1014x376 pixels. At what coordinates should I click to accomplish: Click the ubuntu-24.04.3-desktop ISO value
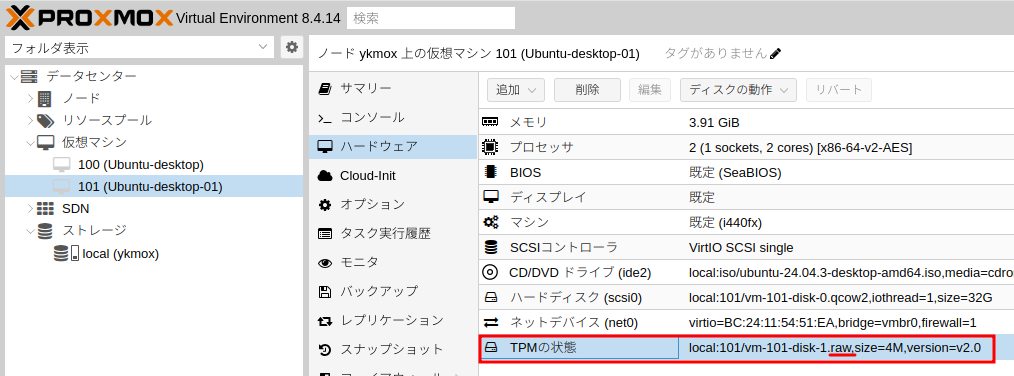(851, 273)
